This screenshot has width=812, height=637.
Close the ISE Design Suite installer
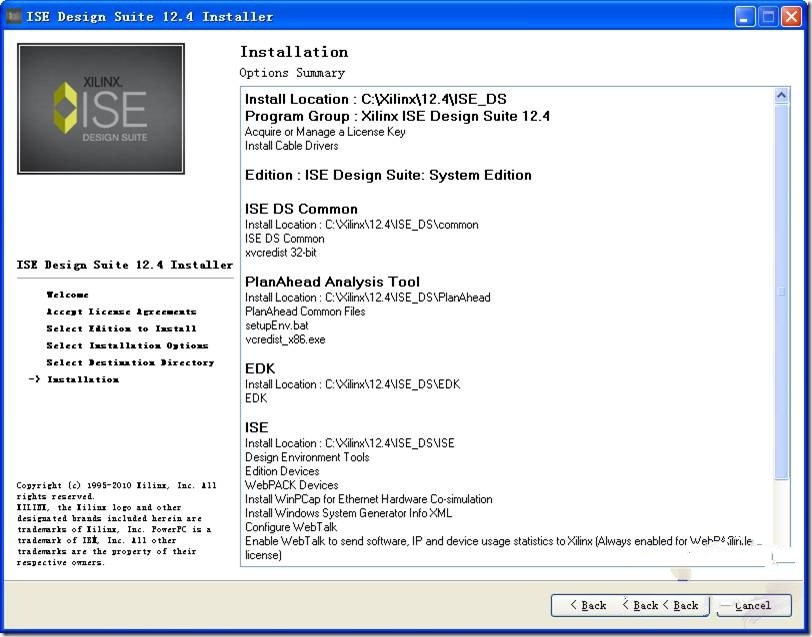coord(791,17)
